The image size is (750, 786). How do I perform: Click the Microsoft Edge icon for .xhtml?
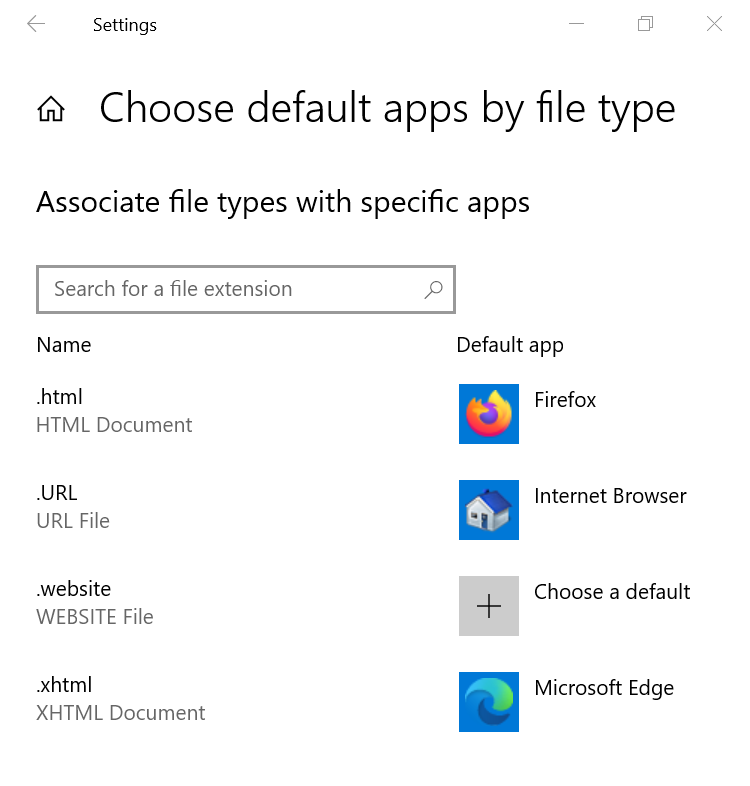[x=488, y=702]
